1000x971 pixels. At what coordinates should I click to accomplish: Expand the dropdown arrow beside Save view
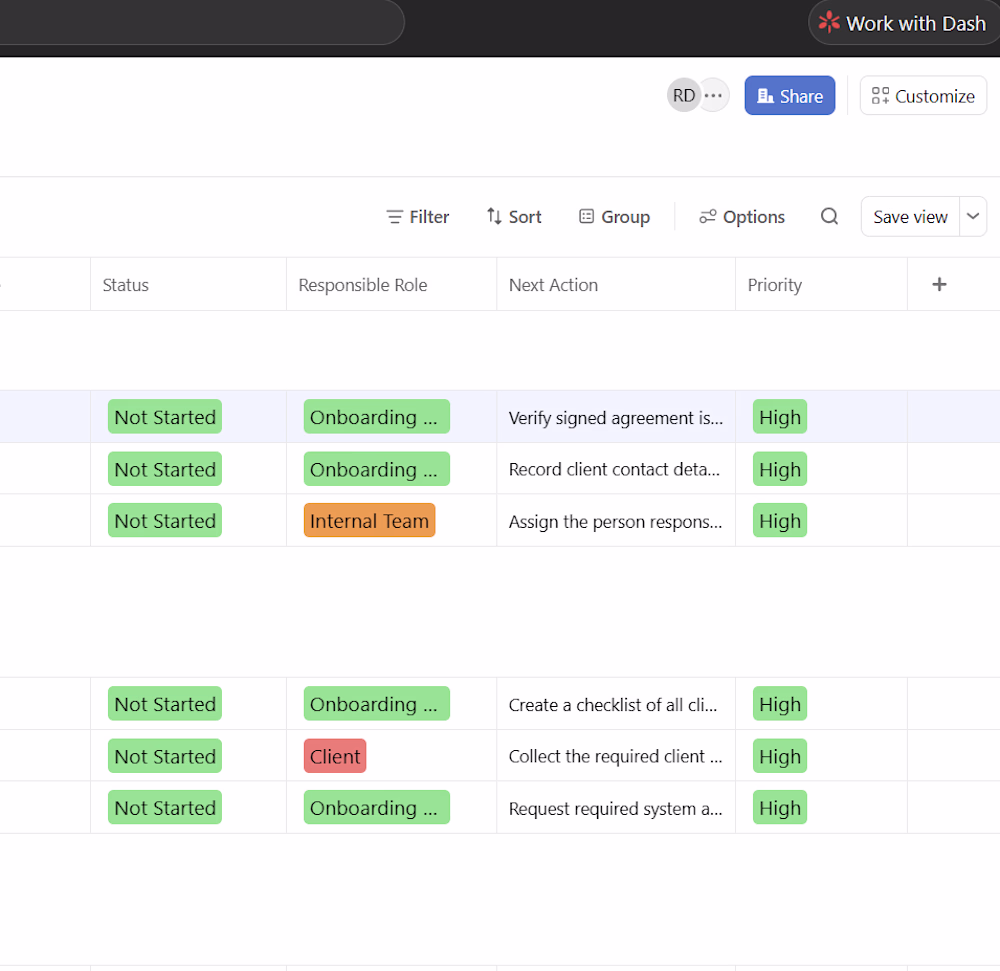[x=973, y=217]
